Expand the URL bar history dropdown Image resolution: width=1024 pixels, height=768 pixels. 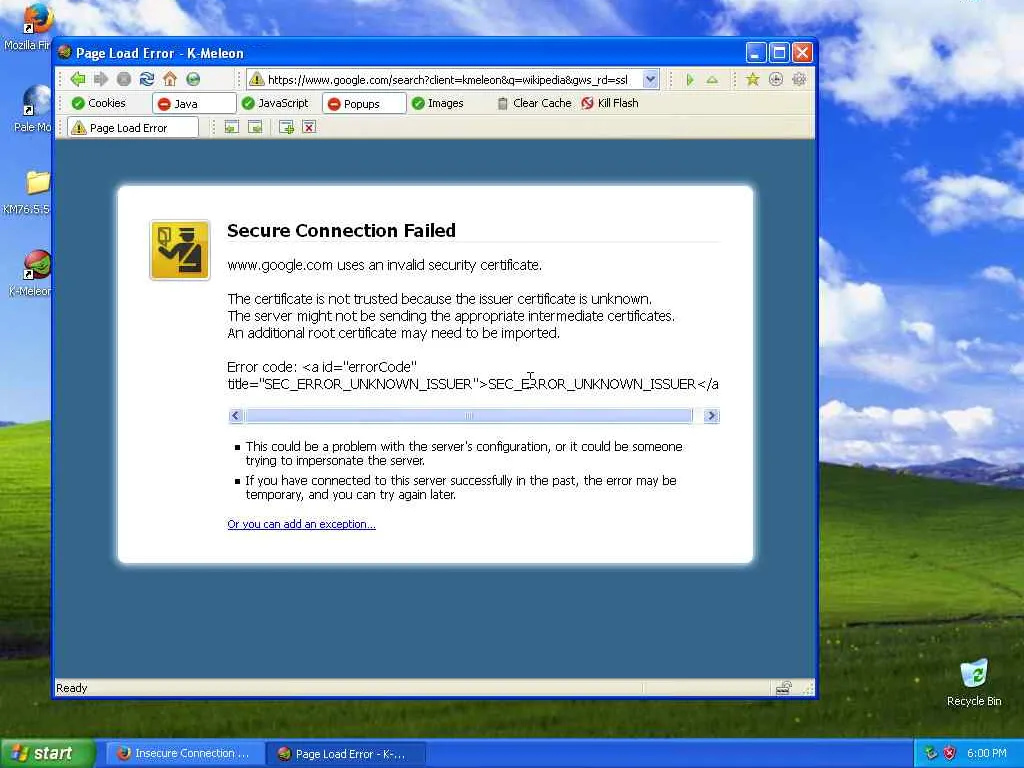(650, 80)
